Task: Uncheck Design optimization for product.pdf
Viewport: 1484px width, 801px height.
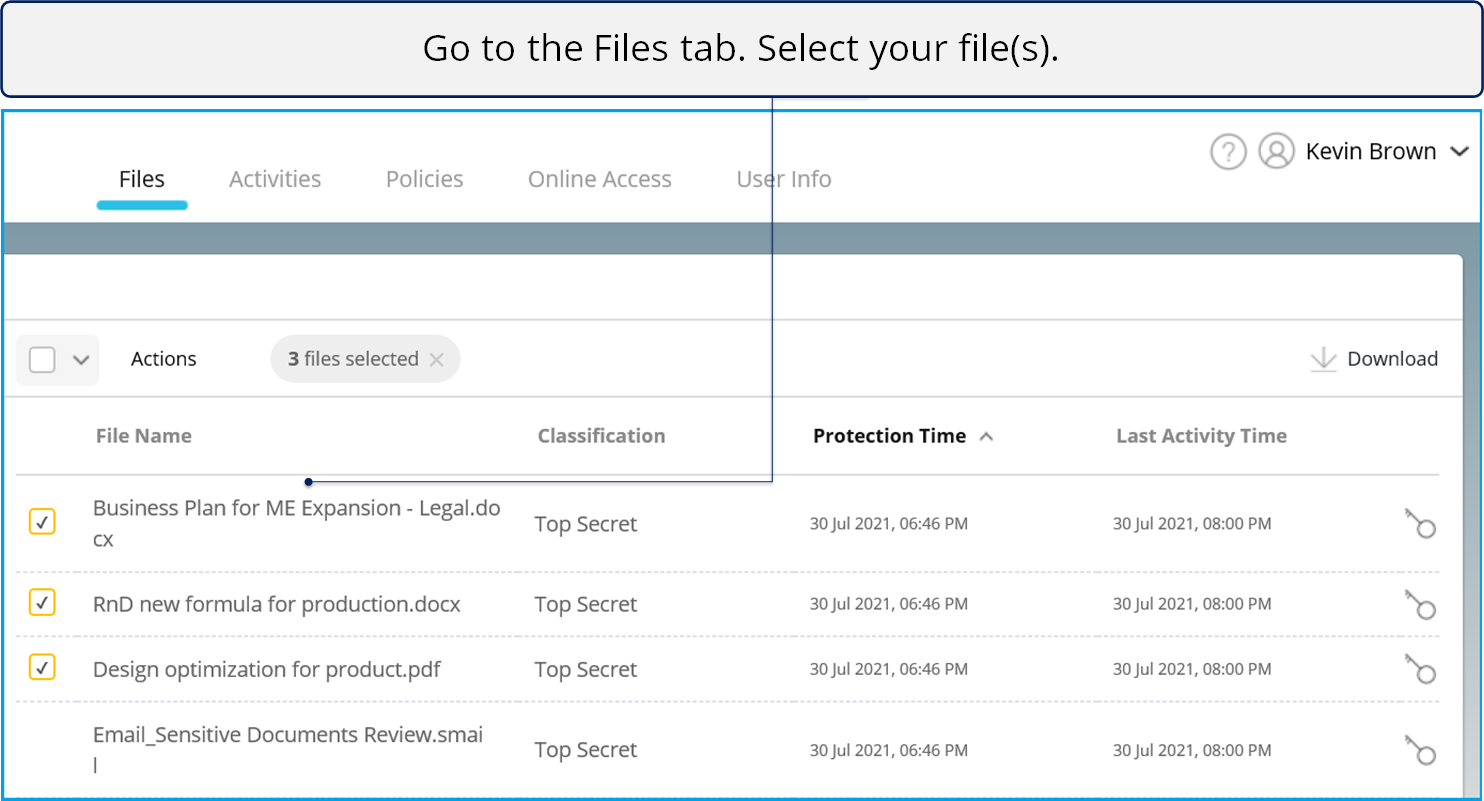Action: pos(42,668)
